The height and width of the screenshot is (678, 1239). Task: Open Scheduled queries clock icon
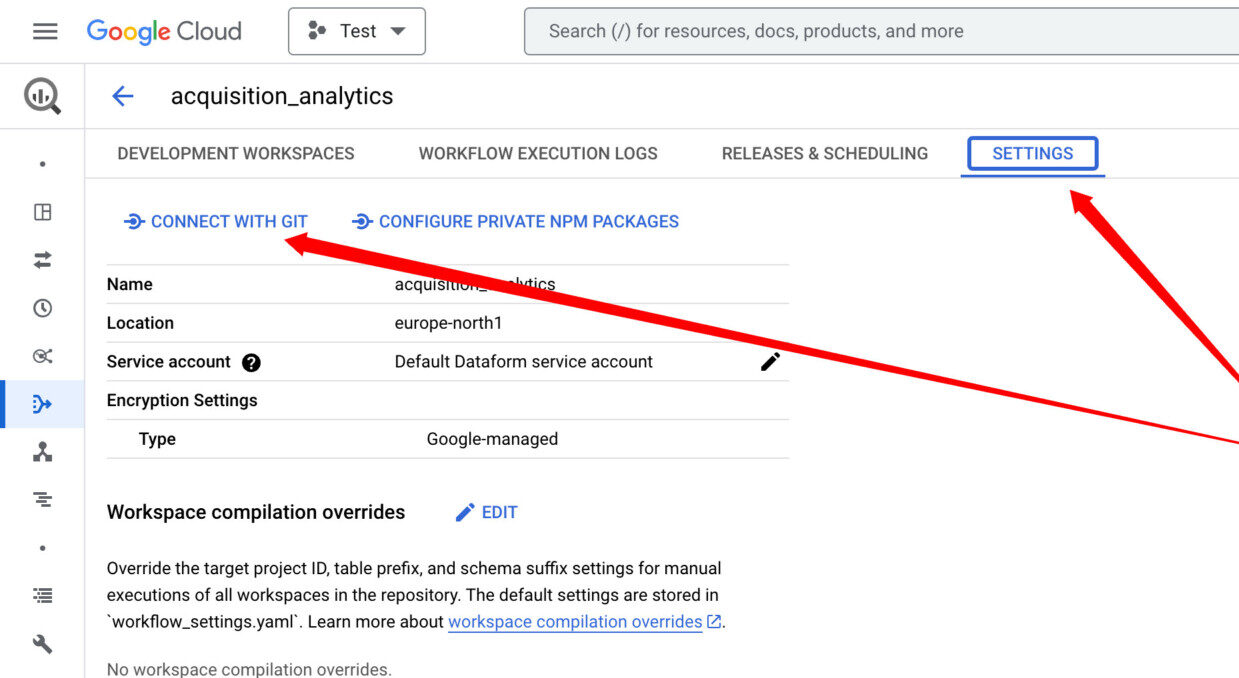[x=42, y=308]
